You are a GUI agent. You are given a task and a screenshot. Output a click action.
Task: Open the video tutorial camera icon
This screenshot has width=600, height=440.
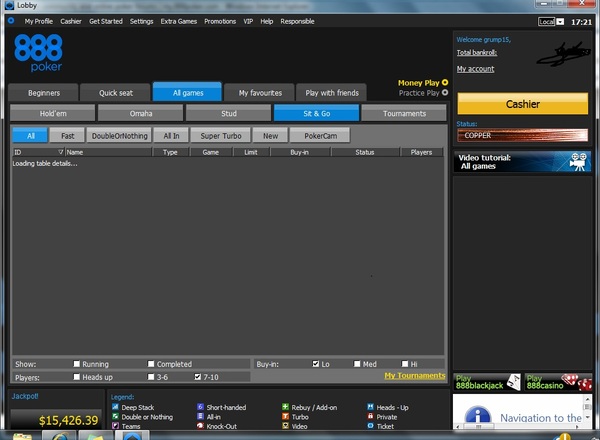coord(578,161)
